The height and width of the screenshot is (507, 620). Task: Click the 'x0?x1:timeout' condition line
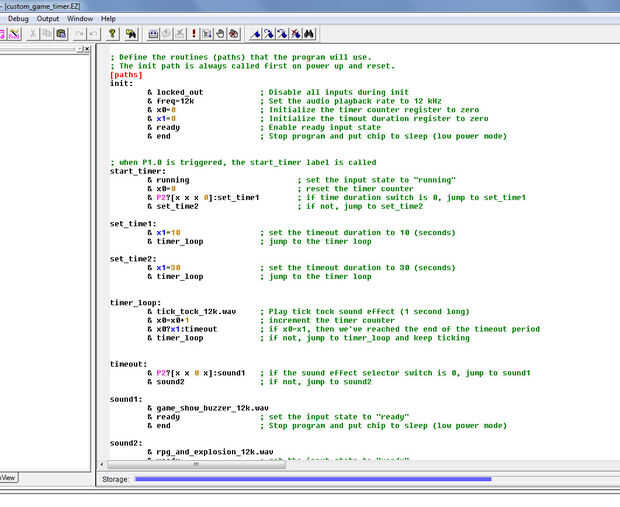(182, 329)
